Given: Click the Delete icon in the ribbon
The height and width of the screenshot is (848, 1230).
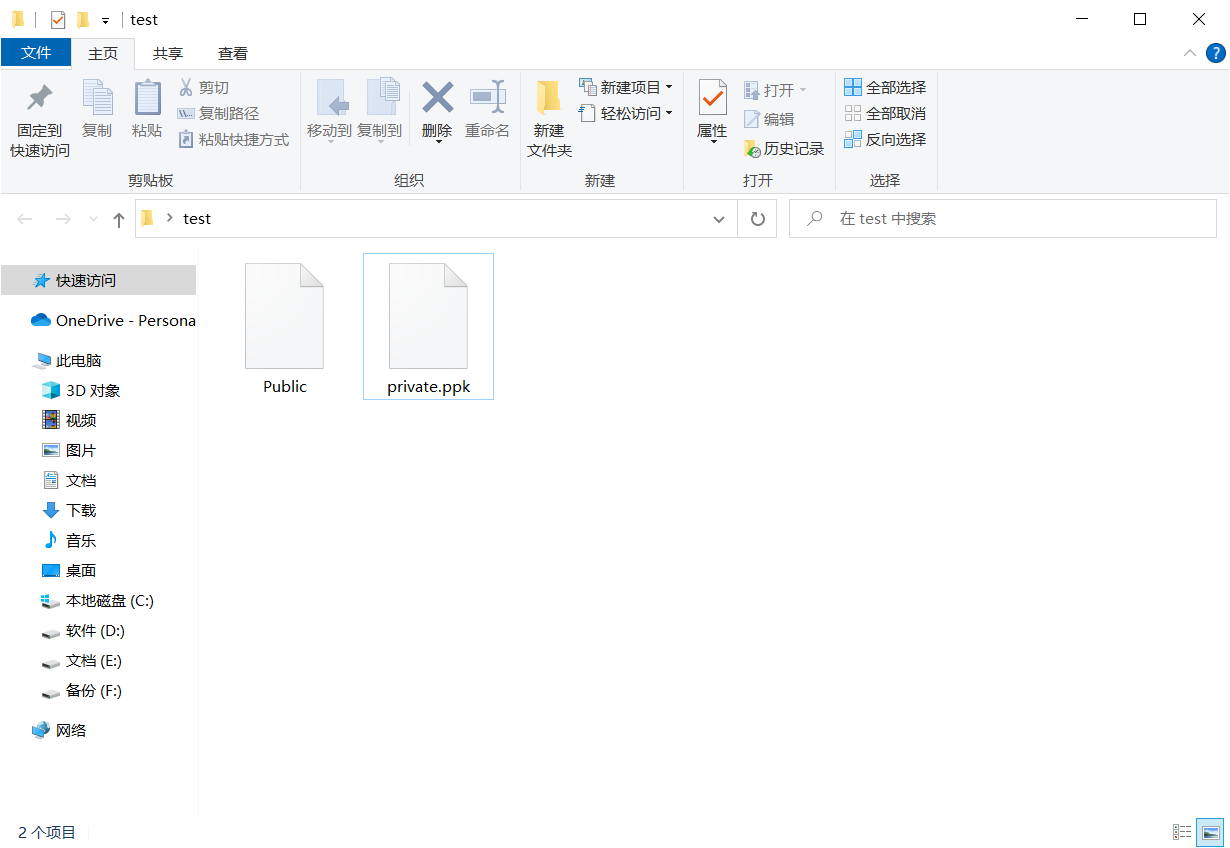Looking at the screenshot, I should (x=437, y=99).
